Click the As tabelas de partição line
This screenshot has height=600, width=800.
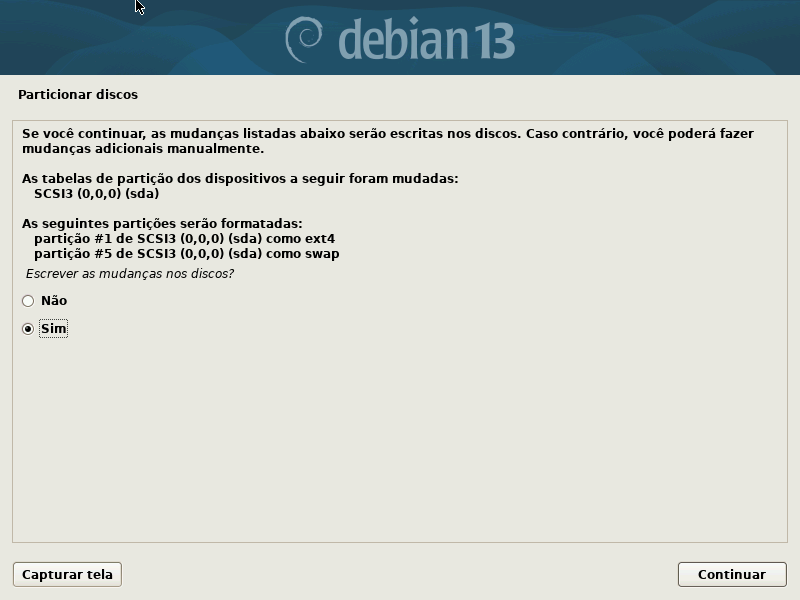pyautogui.click(x=240, y=179)
